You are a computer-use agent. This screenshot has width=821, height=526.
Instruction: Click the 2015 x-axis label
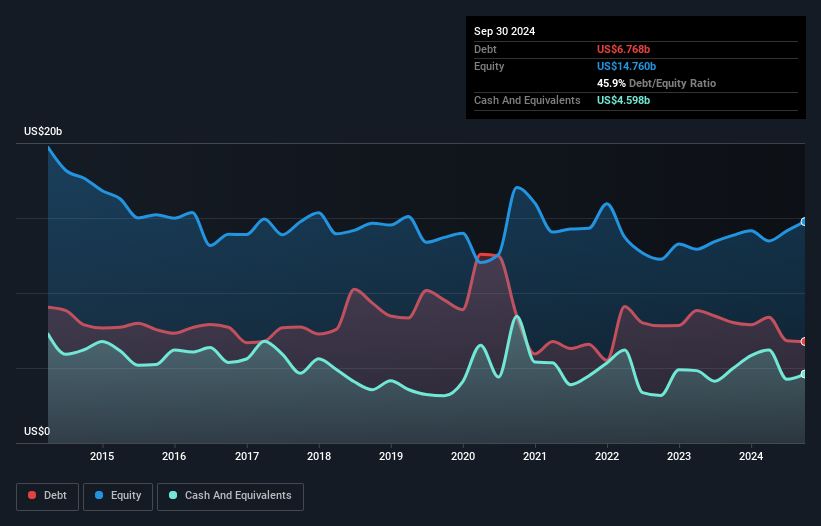coord(102,456)
